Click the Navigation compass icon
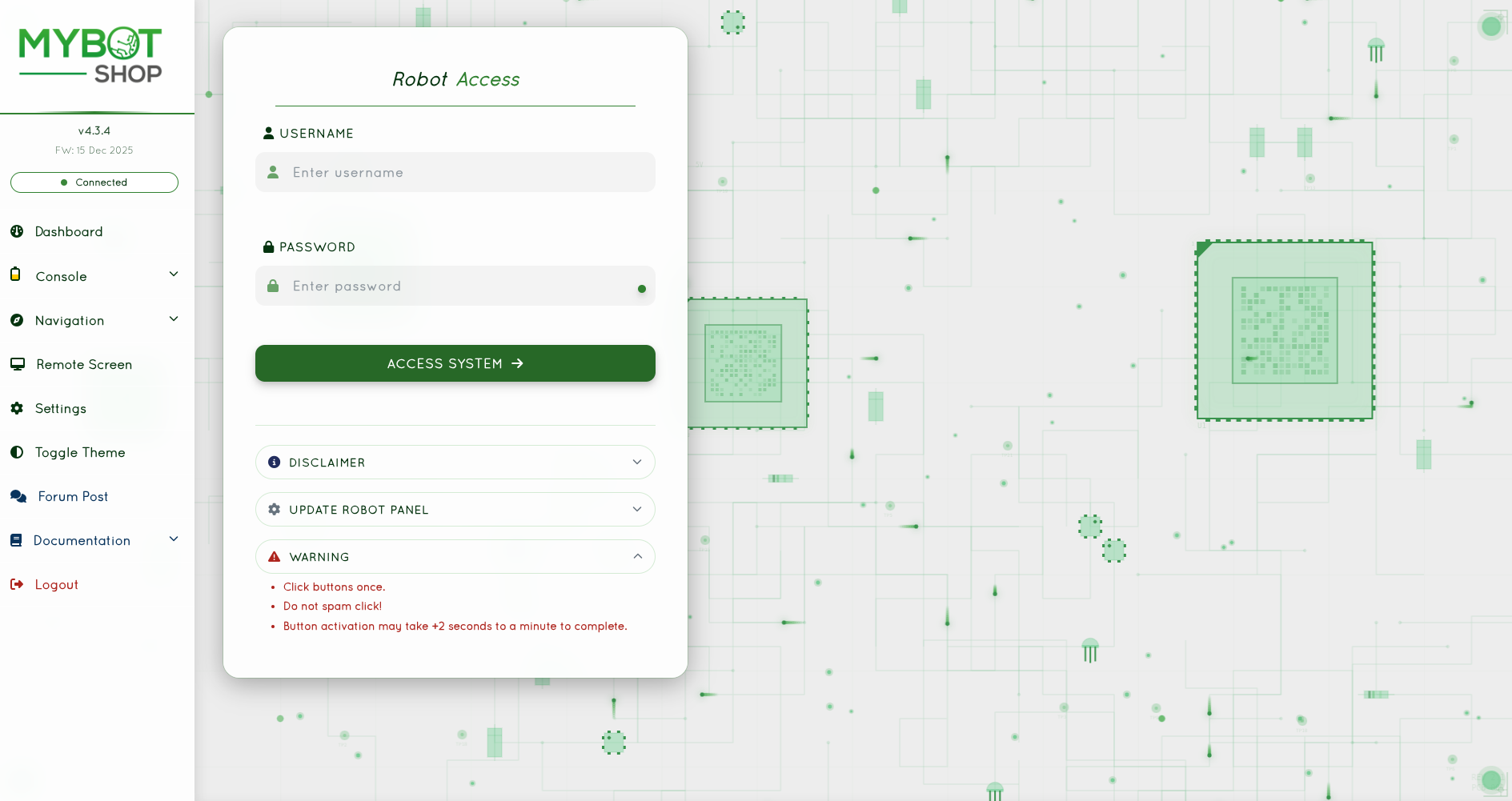Viewport: 1512px width, 801px height. (17, 320)
